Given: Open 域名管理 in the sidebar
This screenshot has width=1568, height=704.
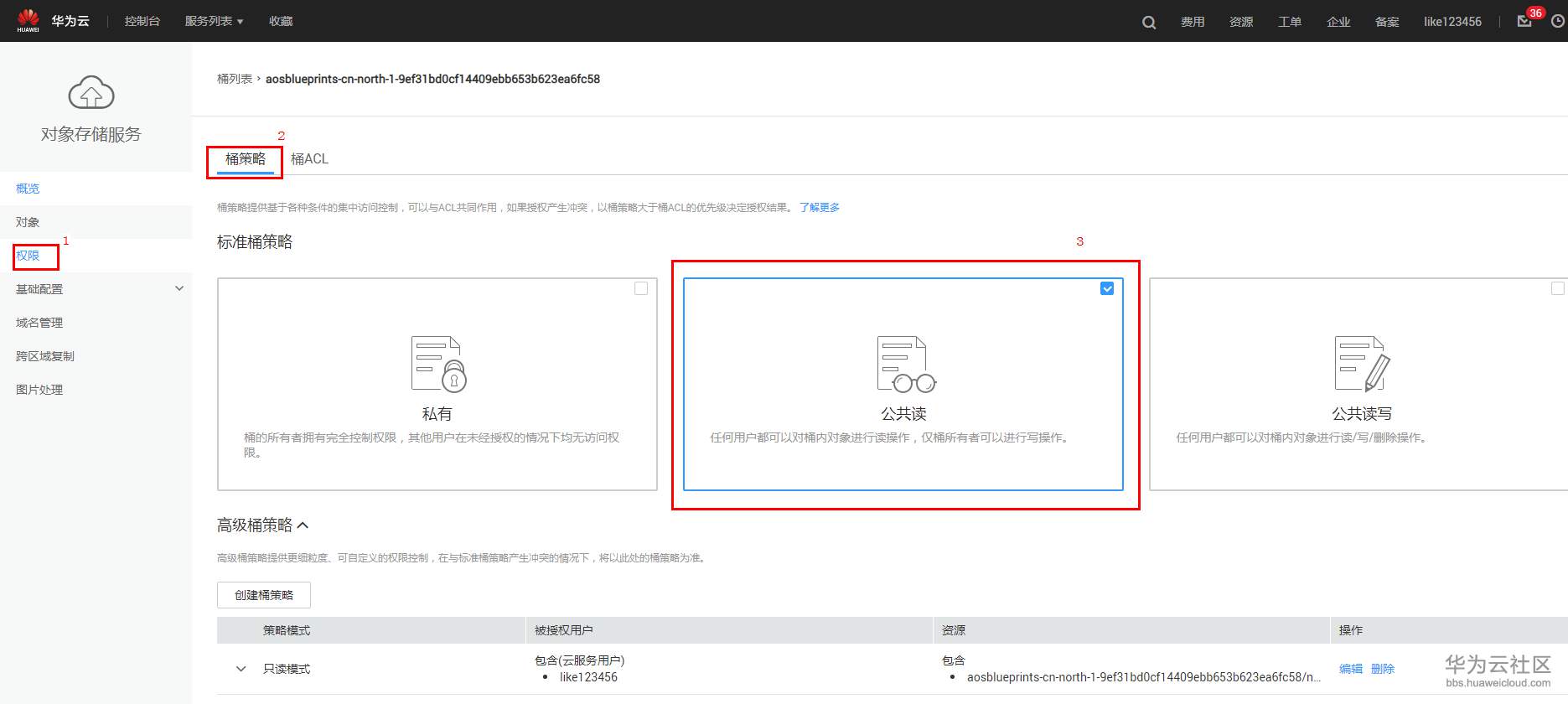Looking at the screenshot, I should [39, 323].
